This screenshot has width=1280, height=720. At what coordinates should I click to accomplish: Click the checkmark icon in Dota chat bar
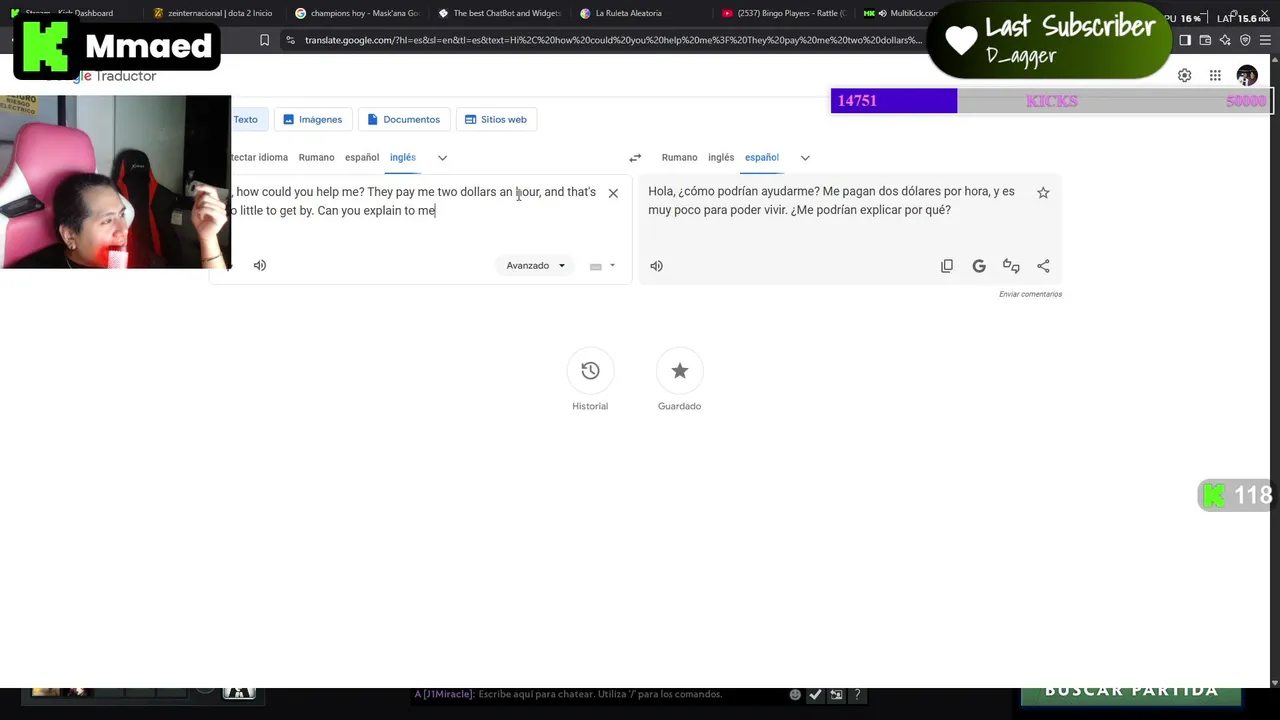[816, 694]
